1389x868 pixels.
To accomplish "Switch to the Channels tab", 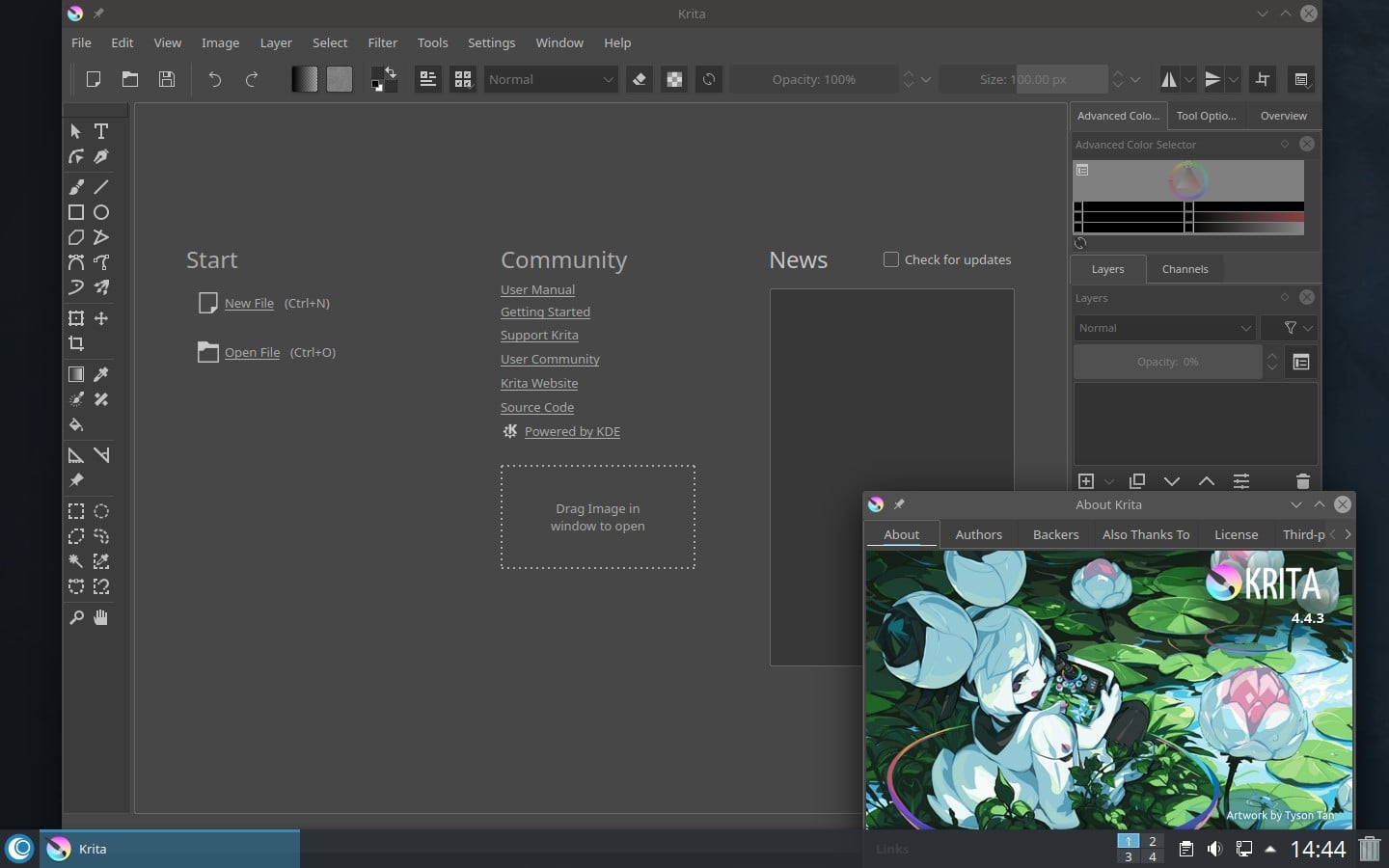I will coord(1185,269).
